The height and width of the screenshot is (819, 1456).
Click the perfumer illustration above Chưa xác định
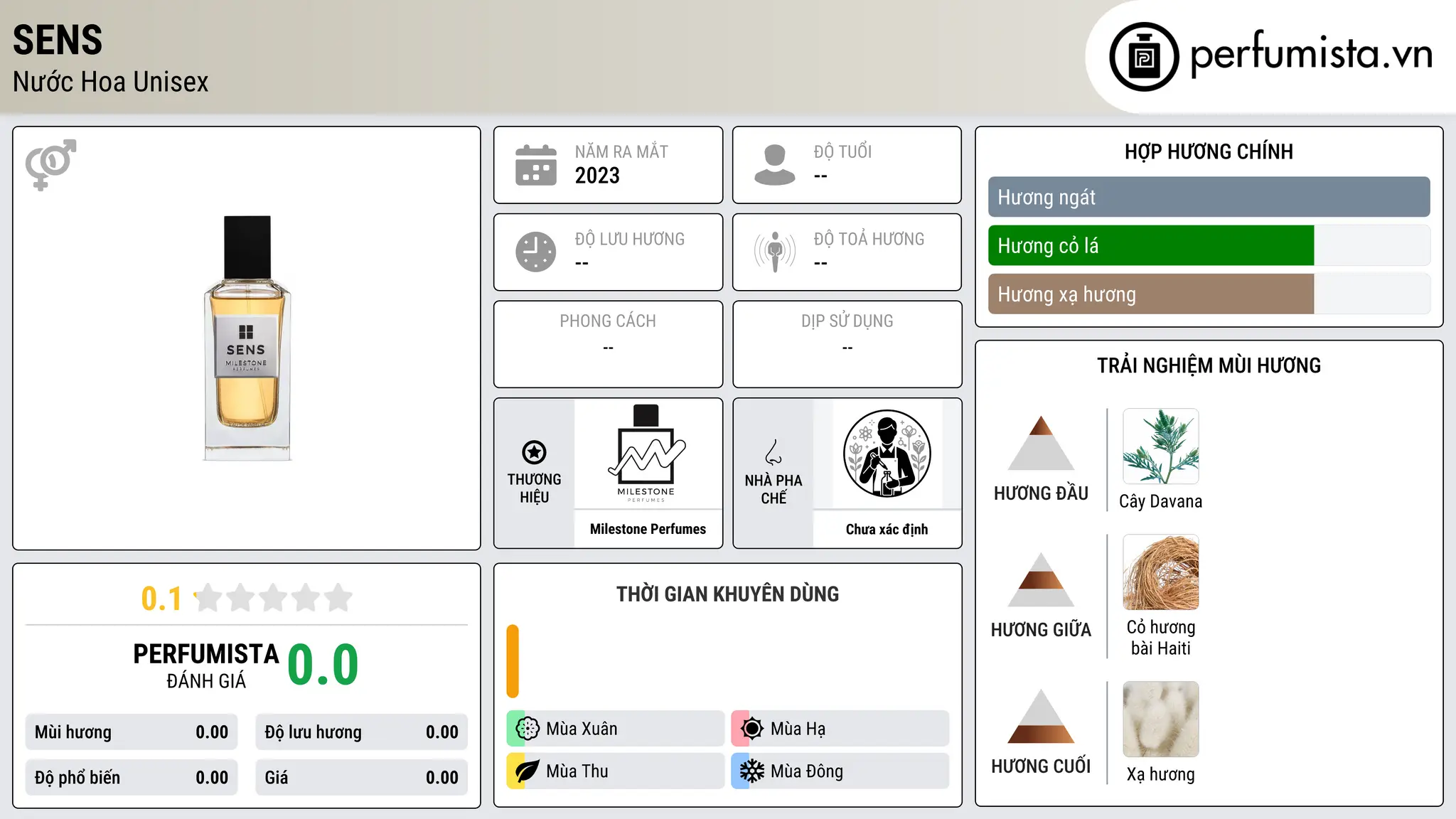[x=887, y=454]
